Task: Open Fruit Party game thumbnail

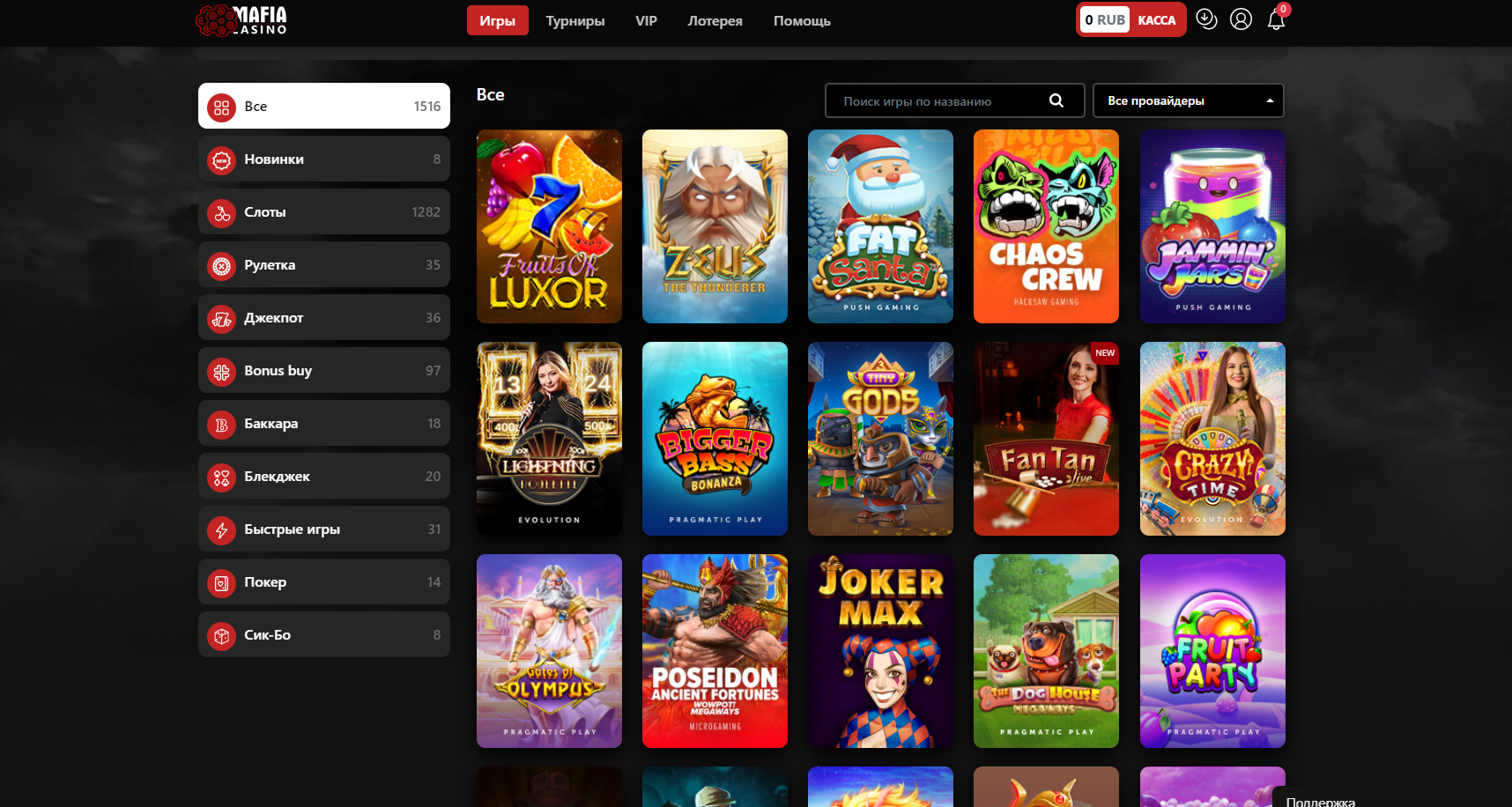Action: (1212, 651)
